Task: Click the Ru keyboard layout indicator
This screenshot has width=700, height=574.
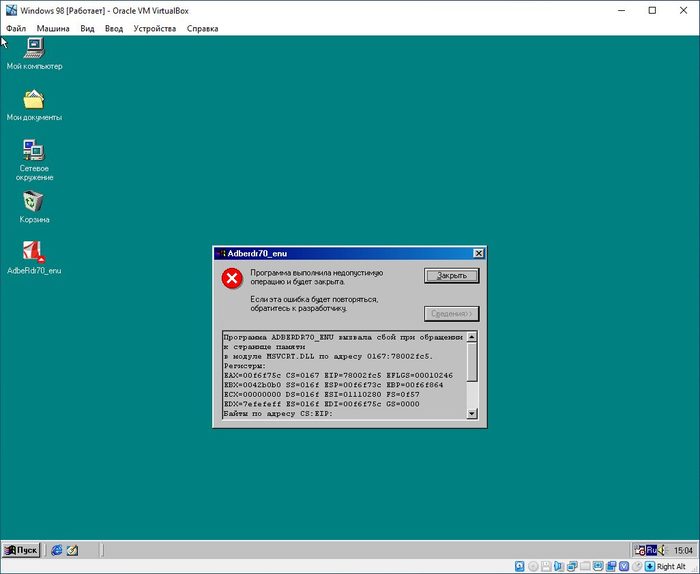Action: coord(651,550)
